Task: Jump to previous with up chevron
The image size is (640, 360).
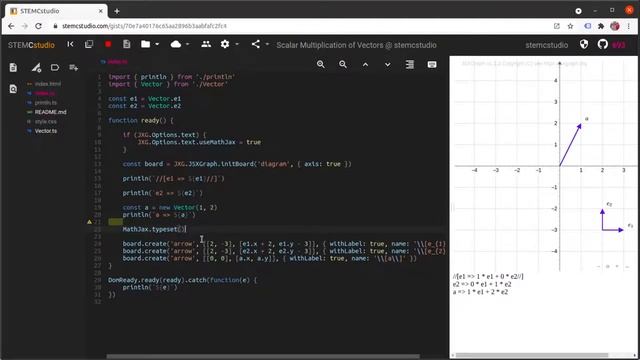Action: (365, 64)
